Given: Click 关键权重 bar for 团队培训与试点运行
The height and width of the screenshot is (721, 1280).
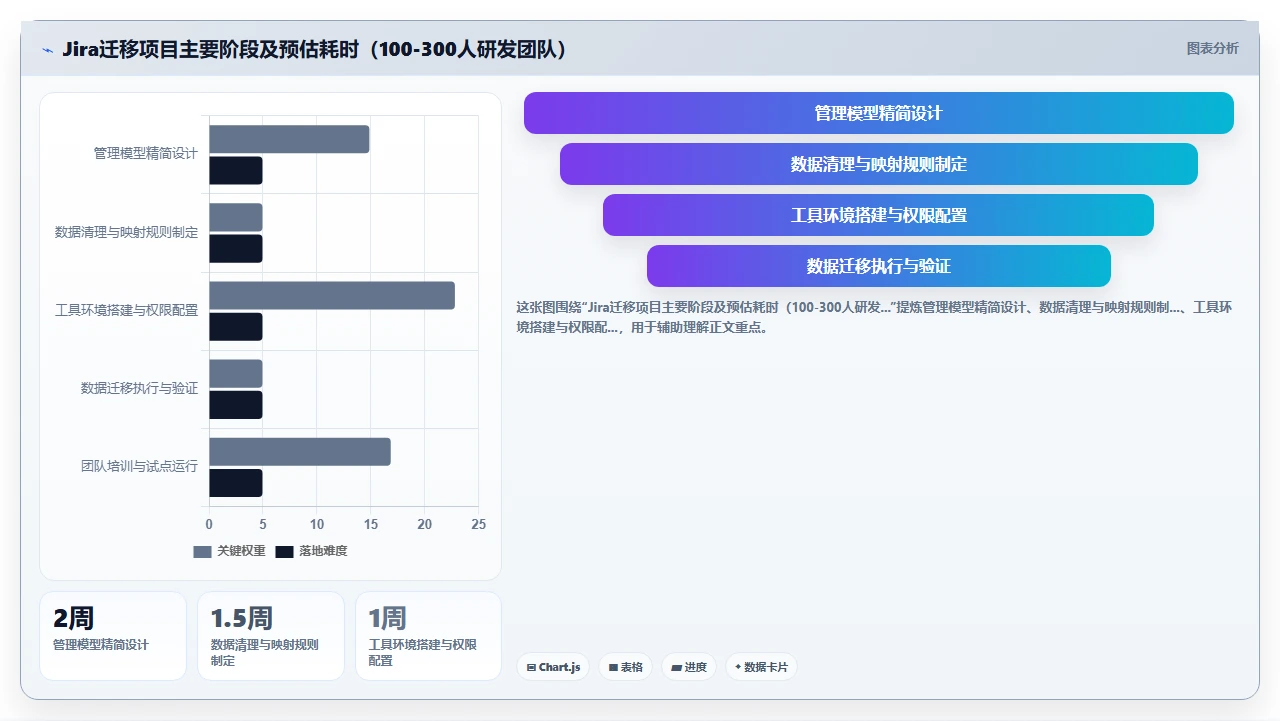Looking at the screenshot, I should 300,452.
